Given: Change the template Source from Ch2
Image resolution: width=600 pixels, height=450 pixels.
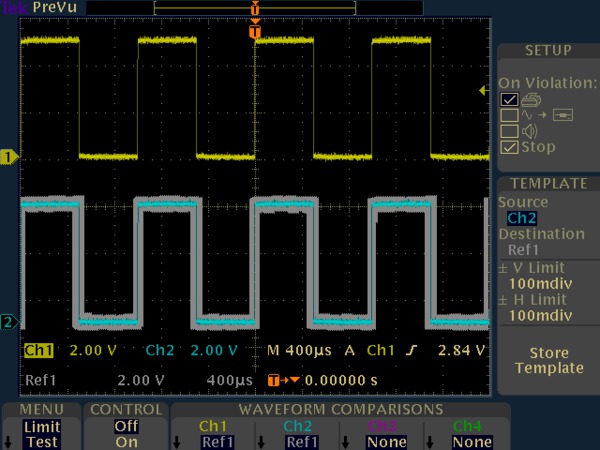Looking at the screenshot, I should [521, 218].
